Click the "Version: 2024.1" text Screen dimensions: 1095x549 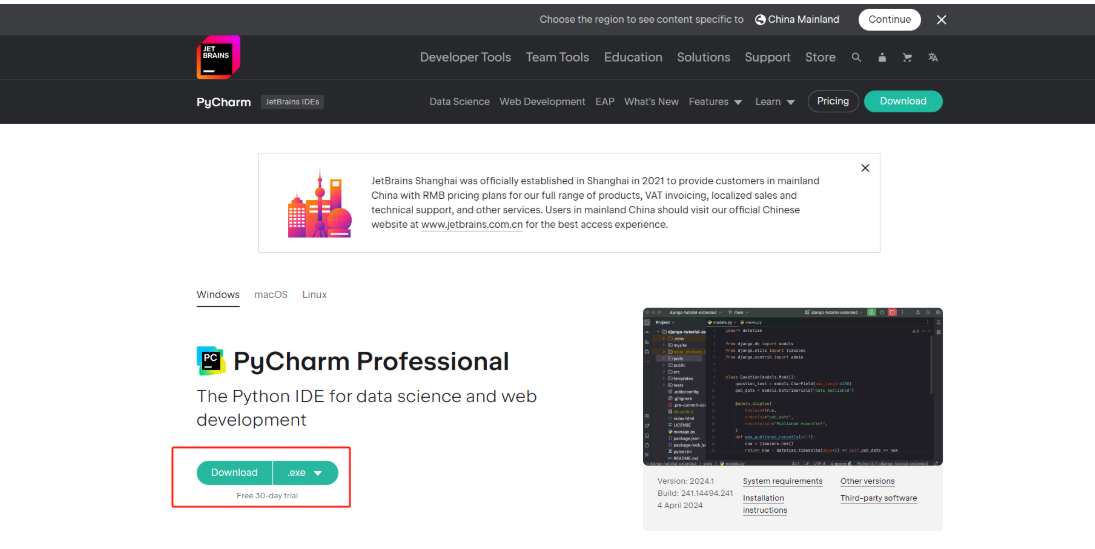click(x=686, y=481)
